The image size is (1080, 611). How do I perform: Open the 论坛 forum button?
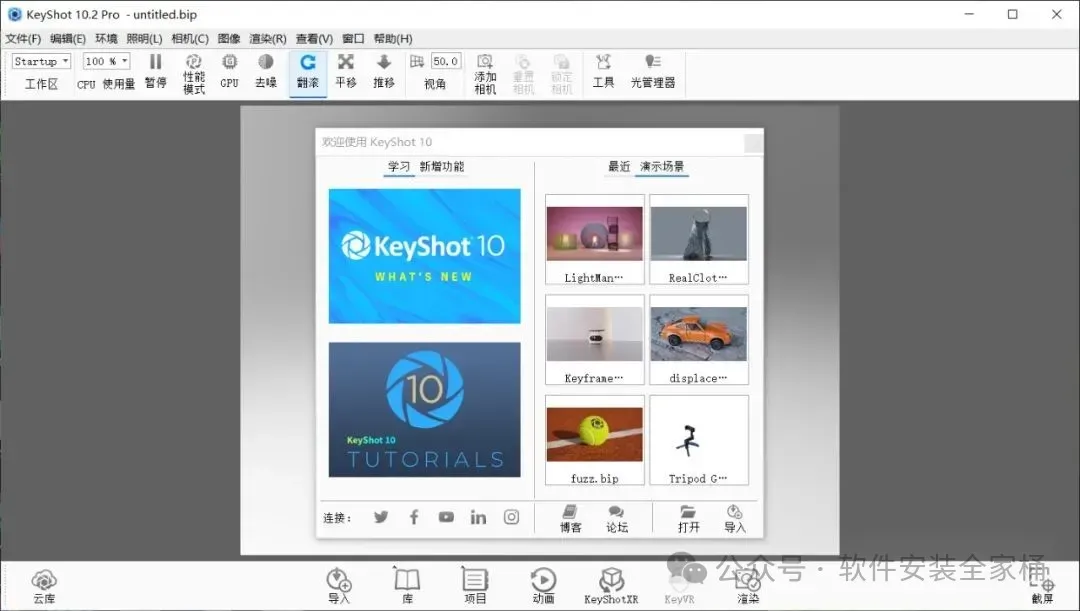(x=616, y=519)
